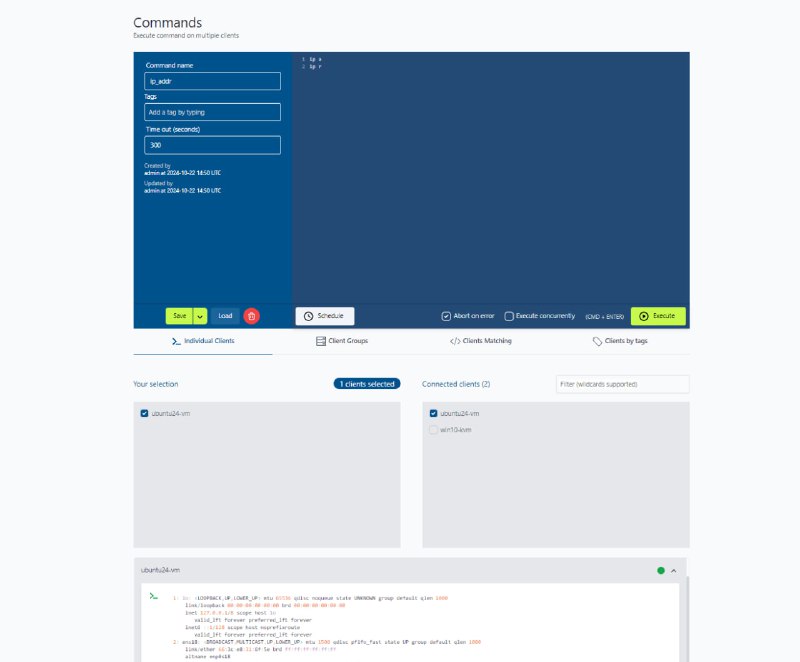
Task: Click the output panel vertical scrollbar
Action: [688, 619]
